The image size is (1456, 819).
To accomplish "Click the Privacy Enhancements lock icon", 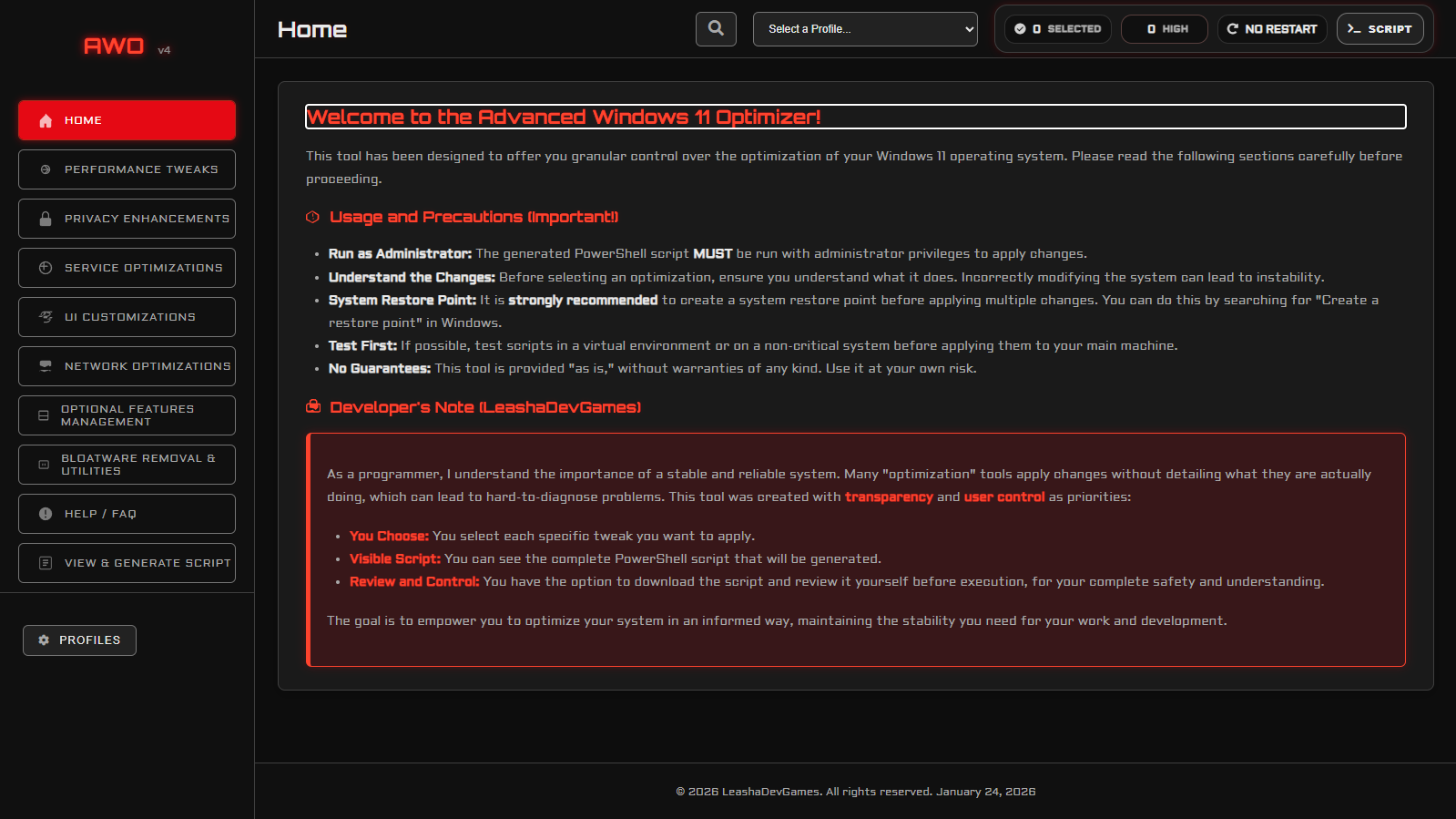I will [46, 219].
